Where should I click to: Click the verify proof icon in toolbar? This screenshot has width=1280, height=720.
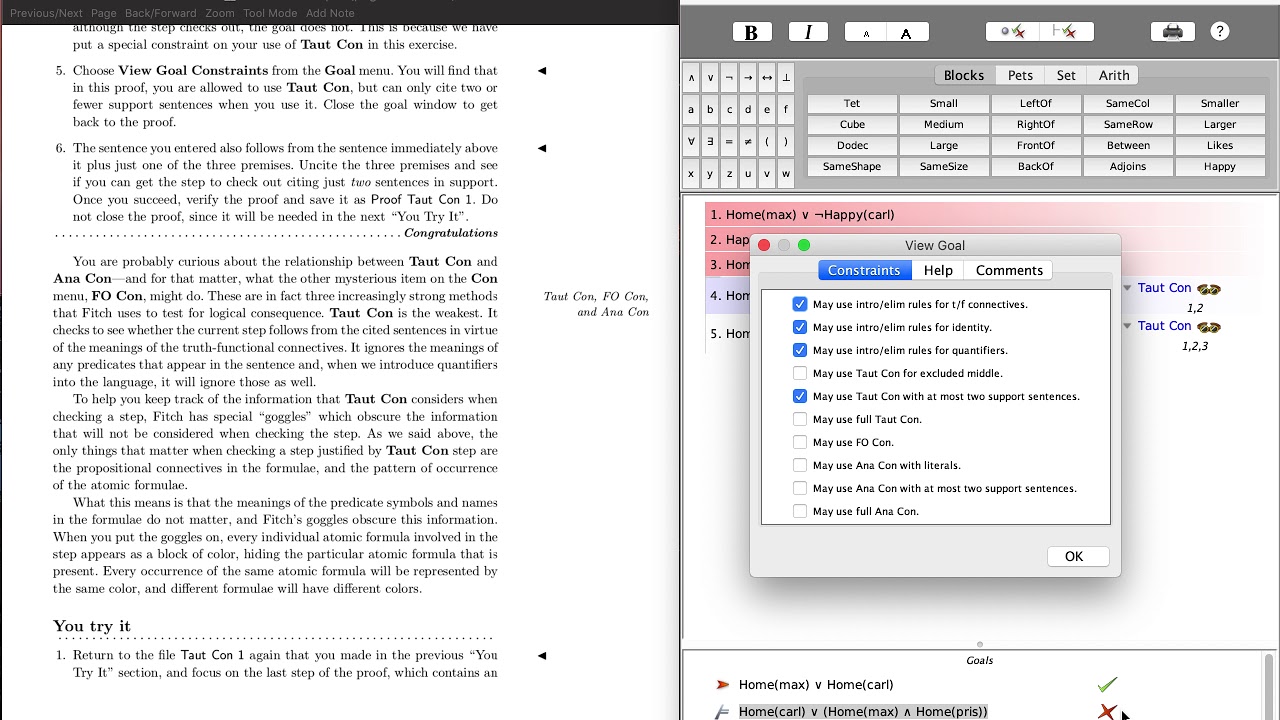point(1067,32)
